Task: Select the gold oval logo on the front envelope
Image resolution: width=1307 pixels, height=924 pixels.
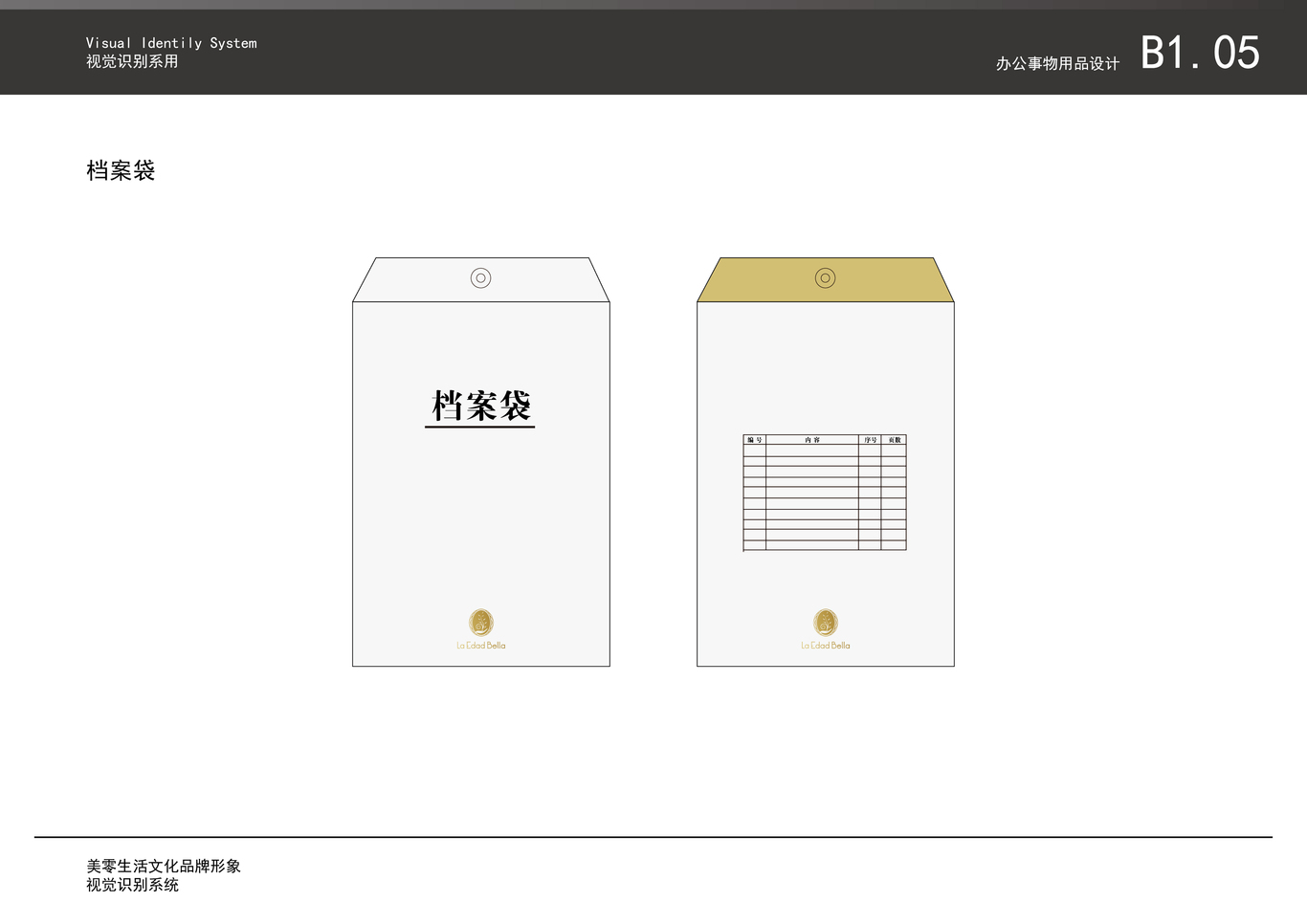Action: pos(481,623)
